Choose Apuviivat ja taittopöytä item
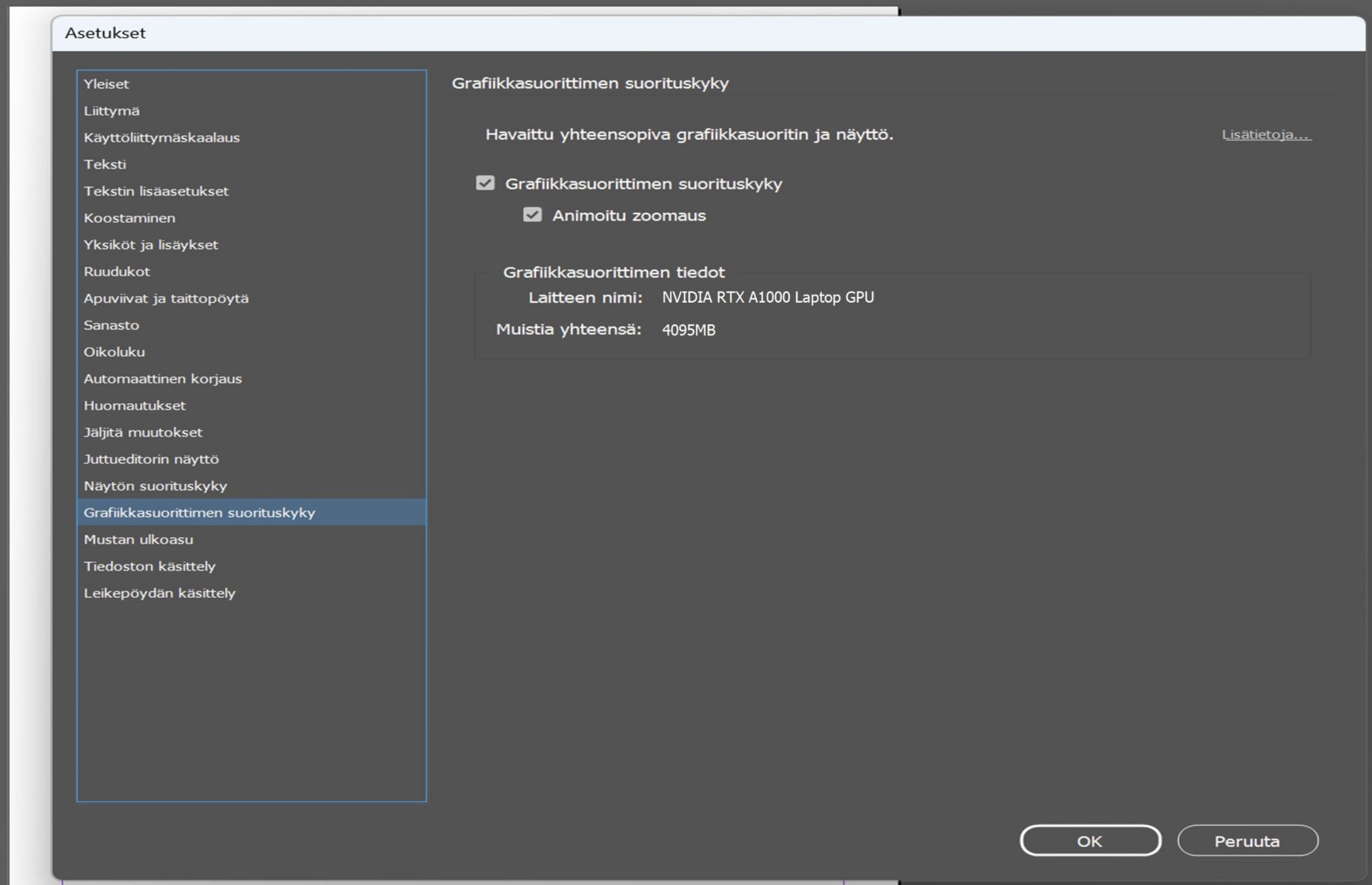The width and height of the screenshot is (1372, 885). 166,298
